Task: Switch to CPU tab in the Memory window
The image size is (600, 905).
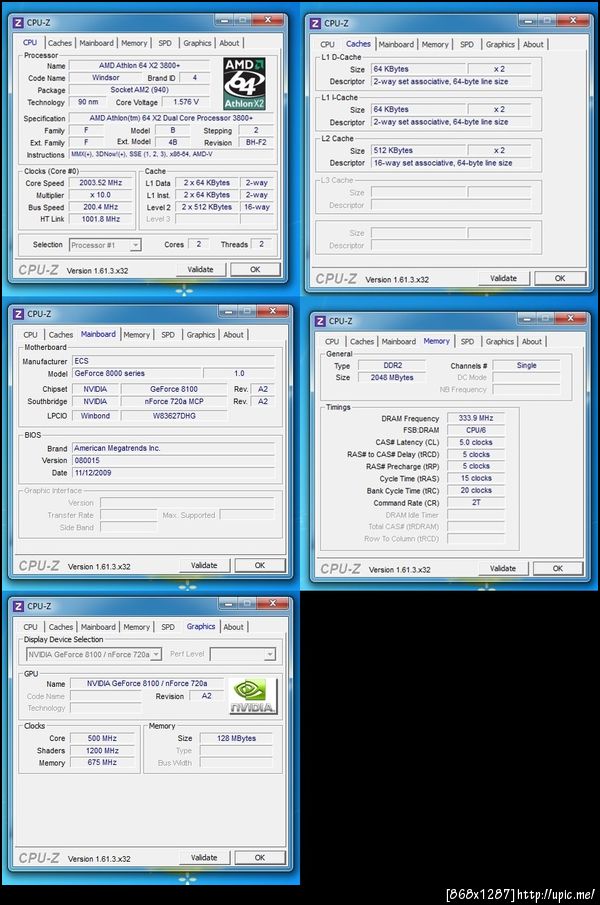Action: click(x=332, y=342)
